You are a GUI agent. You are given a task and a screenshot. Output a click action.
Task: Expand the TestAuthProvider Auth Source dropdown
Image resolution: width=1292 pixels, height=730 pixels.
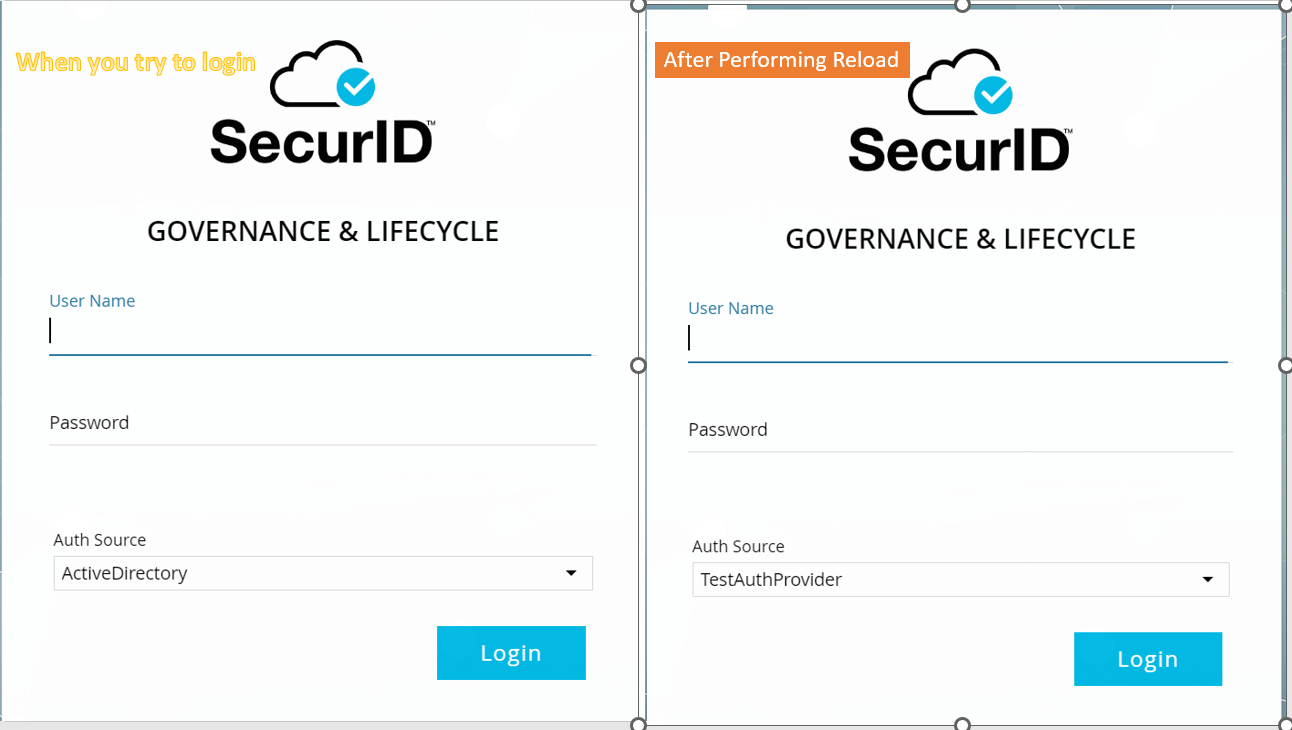coord(1208,580)
